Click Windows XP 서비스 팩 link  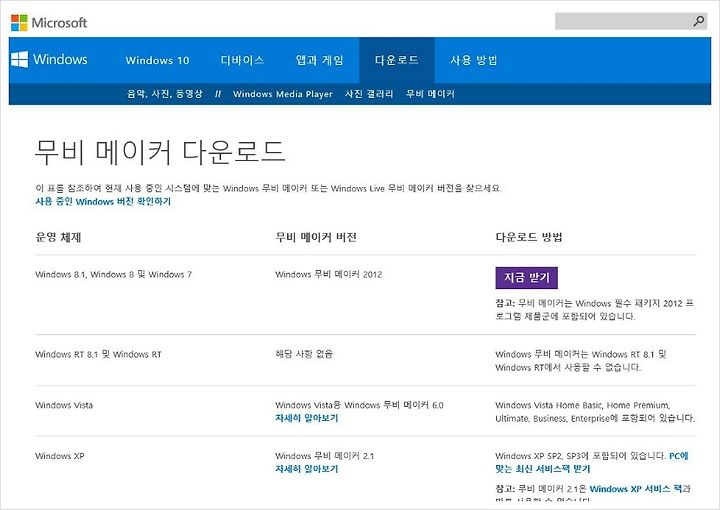coord(636,489)
